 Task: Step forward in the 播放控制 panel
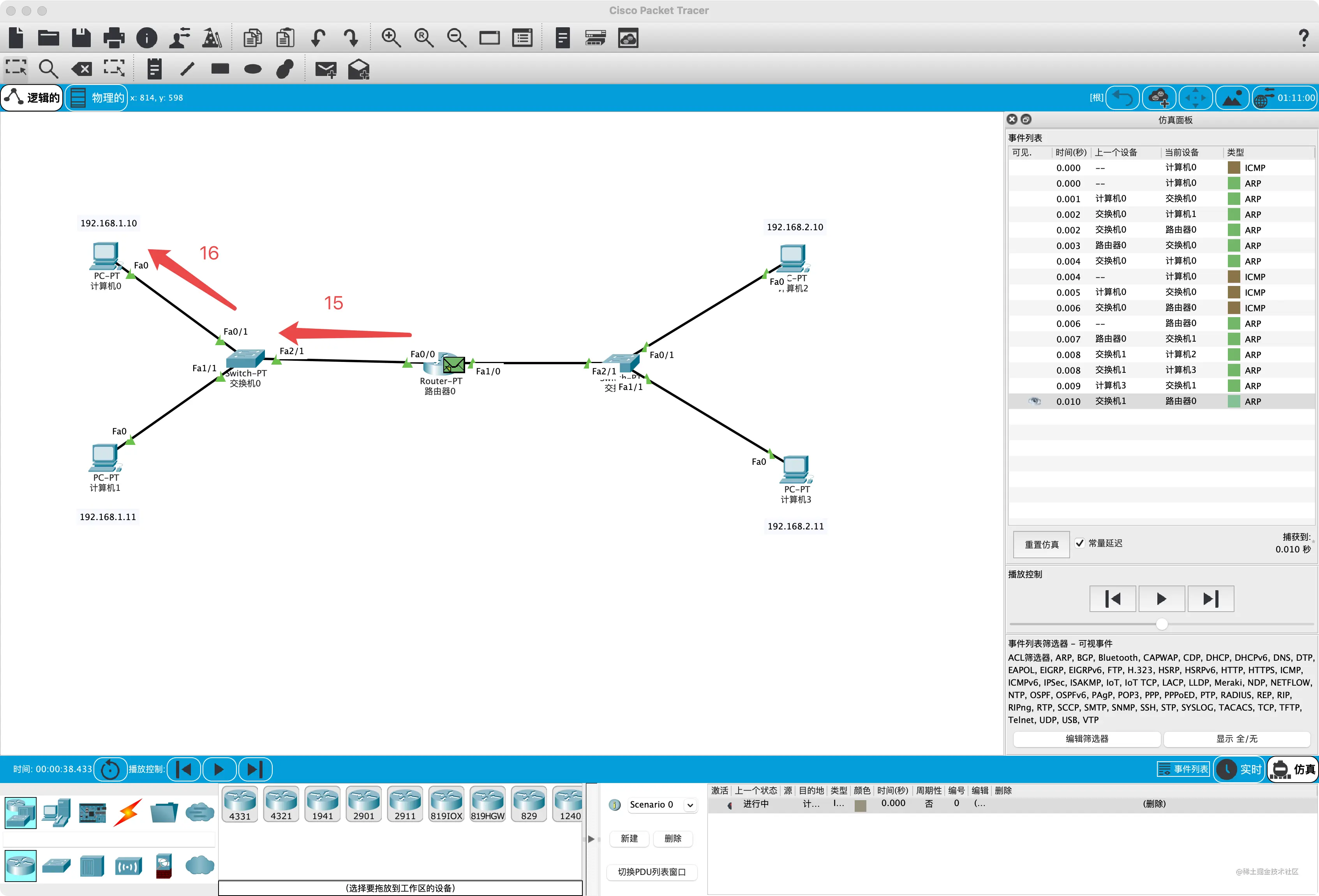[1211, 599]
